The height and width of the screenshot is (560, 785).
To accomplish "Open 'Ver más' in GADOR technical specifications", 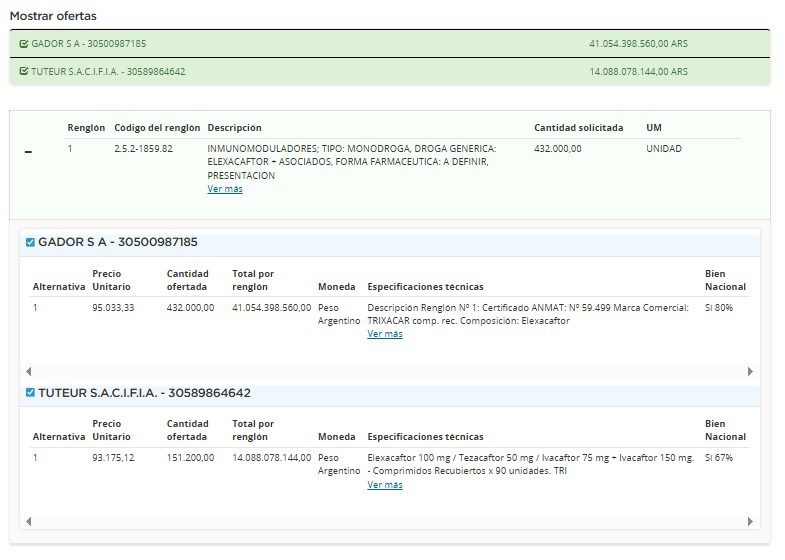I will click(385, 334).
